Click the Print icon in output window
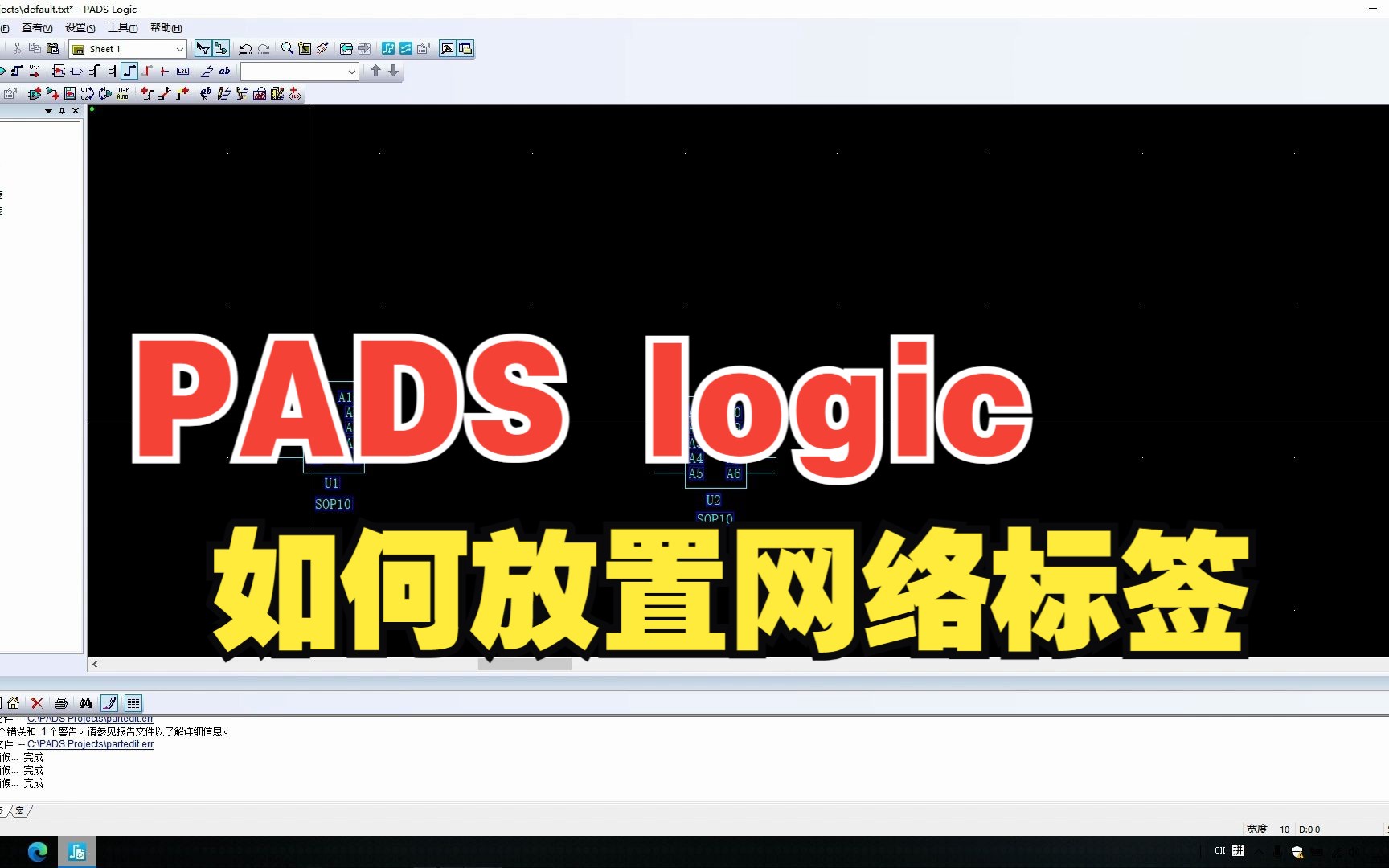Image resolution: width=1389 pixels, height=868 pixels. tap(61, 702)
